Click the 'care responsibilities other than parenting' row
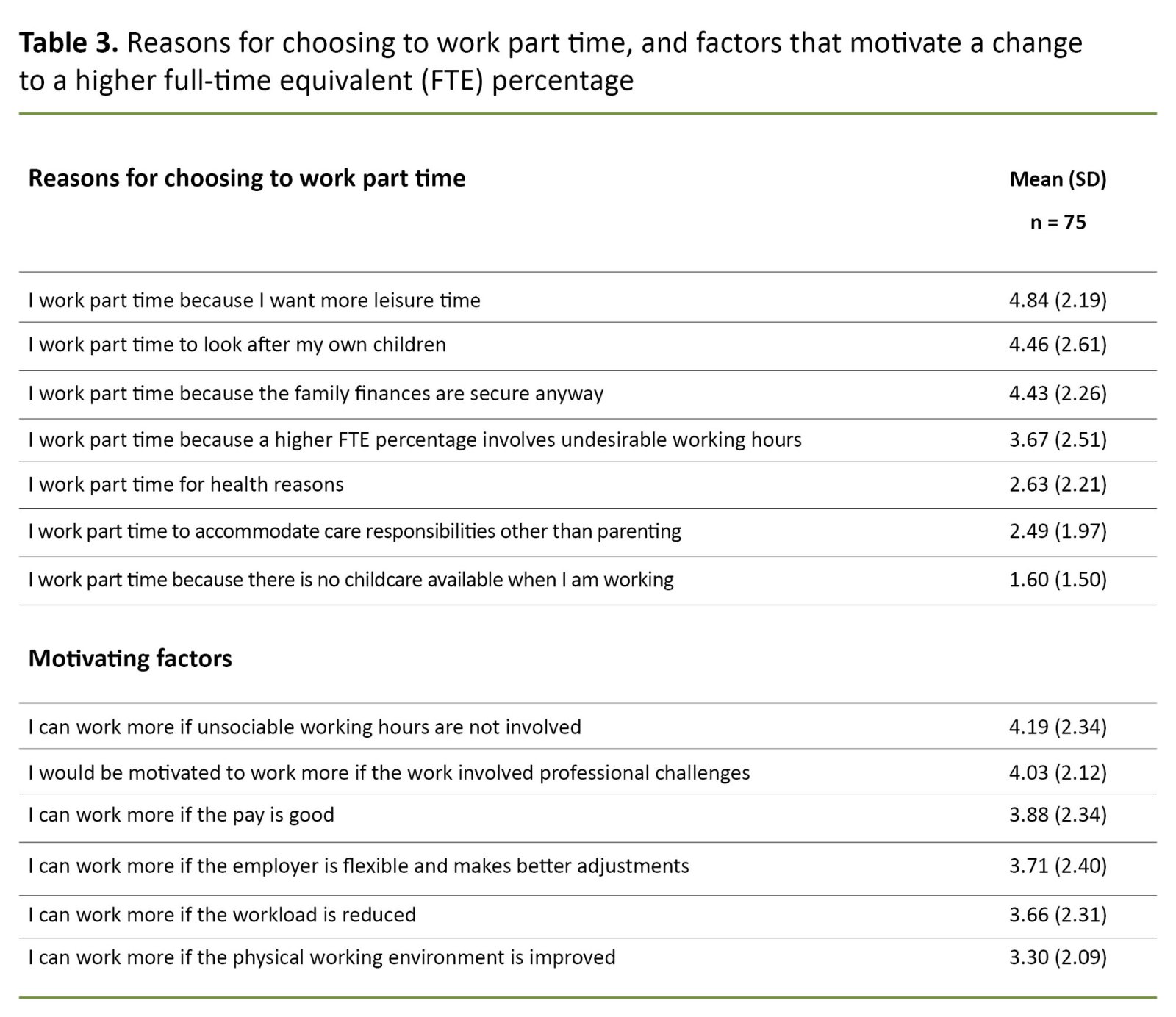 point(354,531)
